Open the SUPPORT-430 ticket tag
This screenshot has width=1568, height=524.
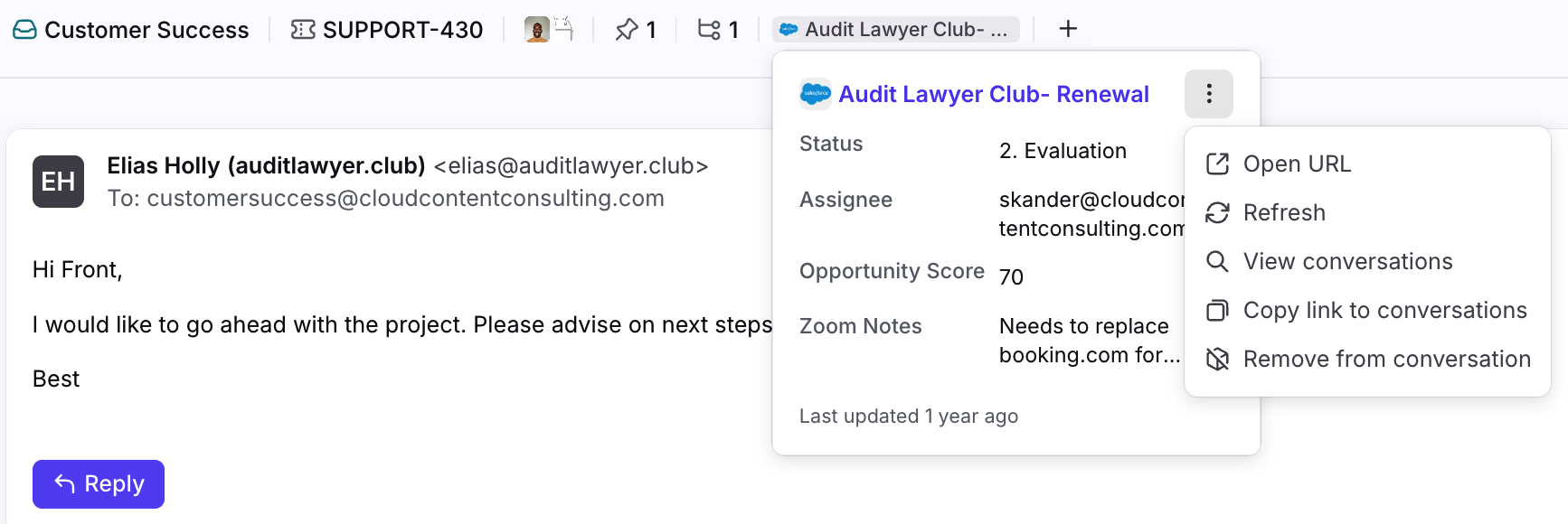(x=386, y=30)
